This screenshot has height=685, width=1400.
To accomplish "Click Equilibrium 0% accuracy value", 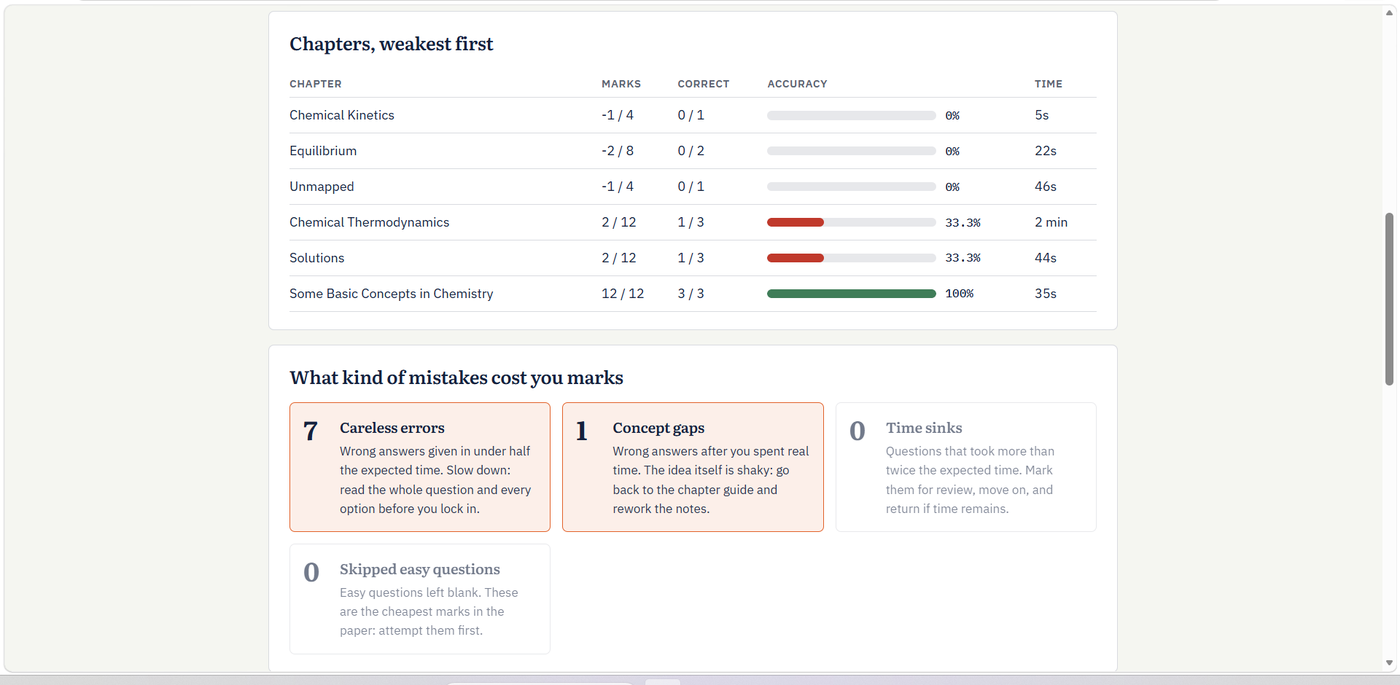I will pos(952,152).
